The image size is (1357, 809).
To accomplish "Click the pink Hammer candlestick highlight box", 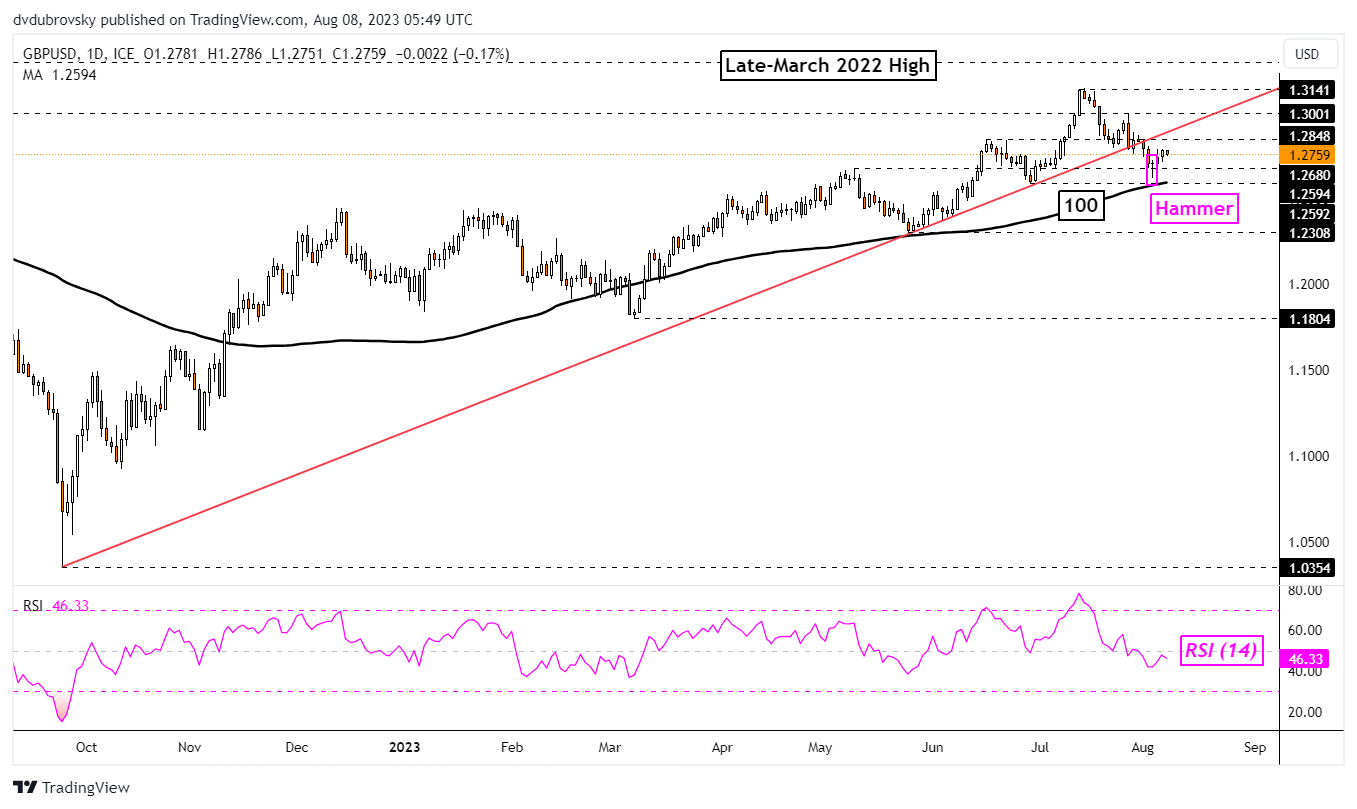I will tap(1152, 170).
